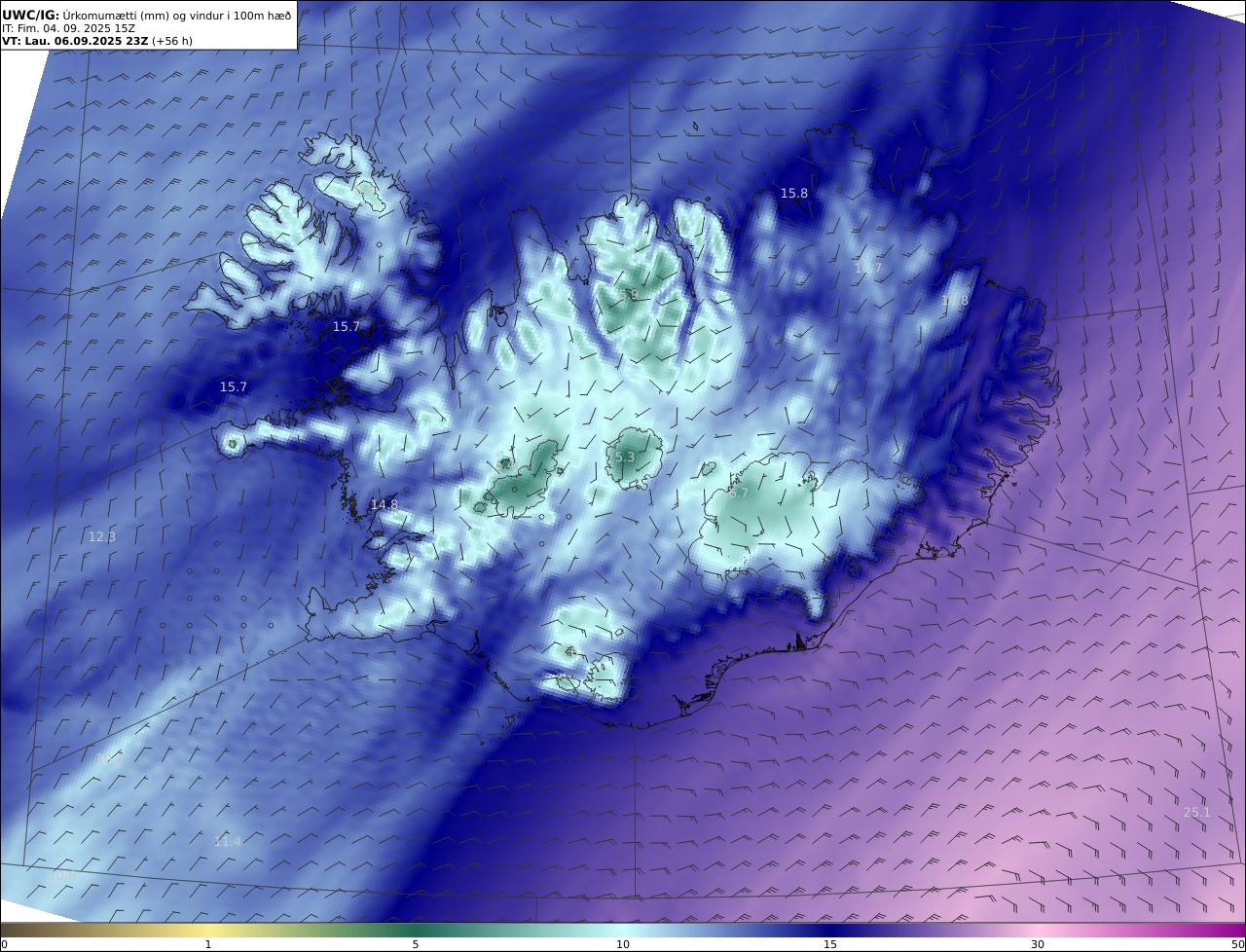Screen dimensions: 1246x952
Task: Click the faint 10.6 value near the colour bar
Action: point(62,876)
